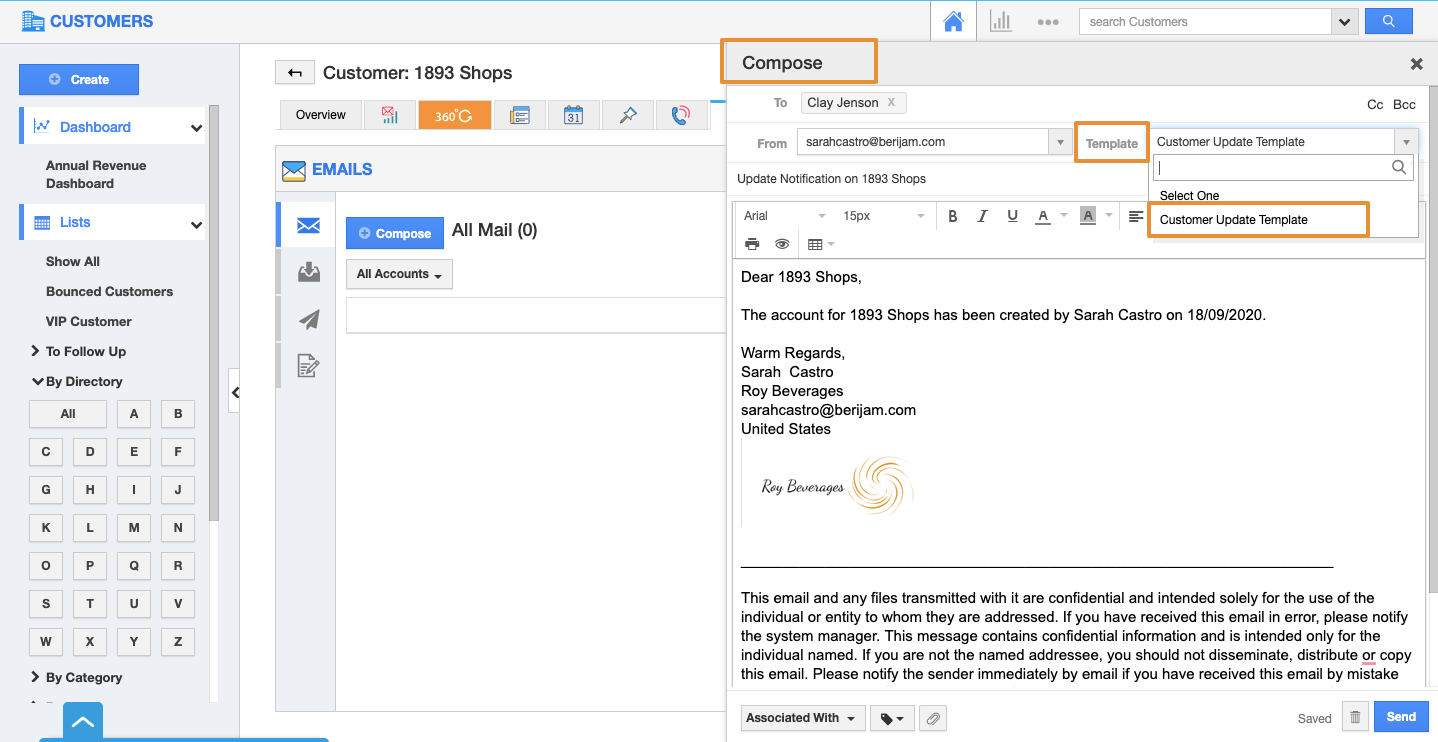Open the phone calls tab icon
The image size is (1438, 742).
tap(681, 115)
